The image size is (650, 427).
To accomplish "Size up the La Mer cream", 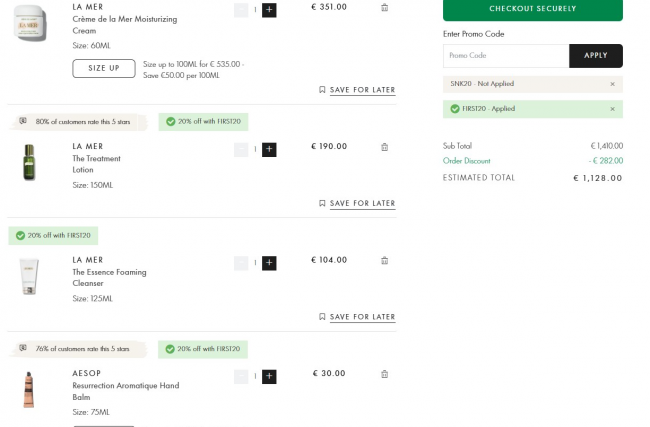I will [x=104, y=68].
